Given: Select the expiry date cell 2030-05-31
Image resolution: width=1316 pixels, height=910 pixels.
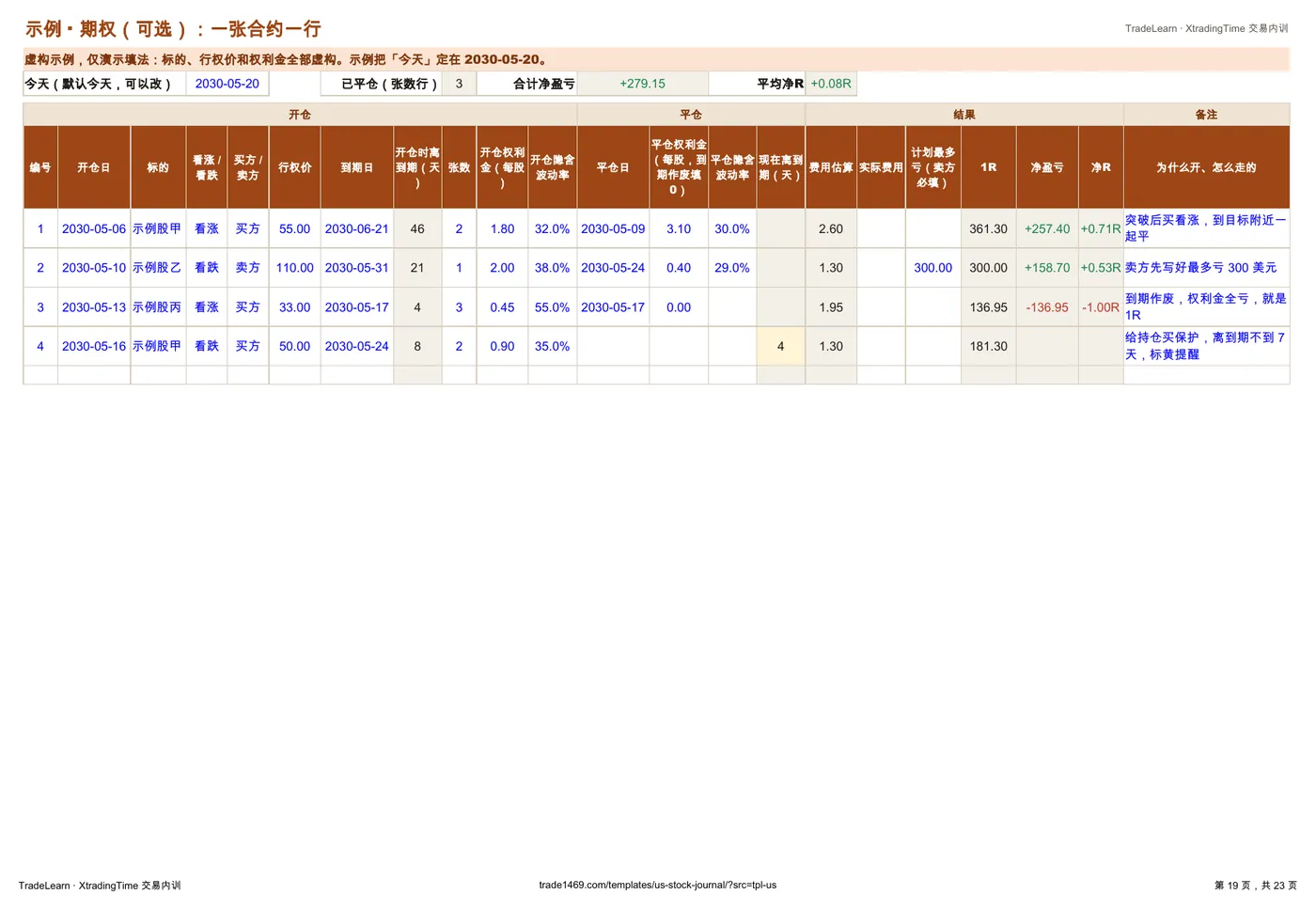Looking at the screenshot, I should 356,268.
